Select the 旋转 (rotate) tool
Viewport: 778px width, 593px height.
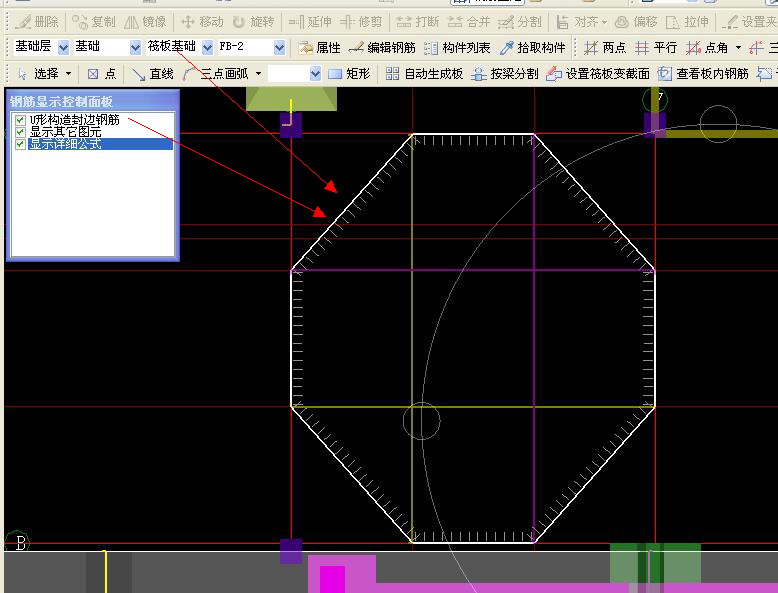[253, 22]
